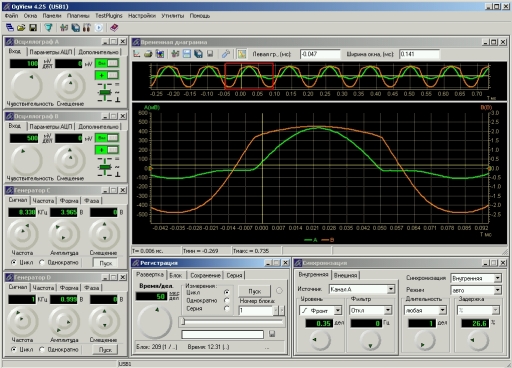Click the stacked floppies icon in the diagram toolbar

pos(198,54)
